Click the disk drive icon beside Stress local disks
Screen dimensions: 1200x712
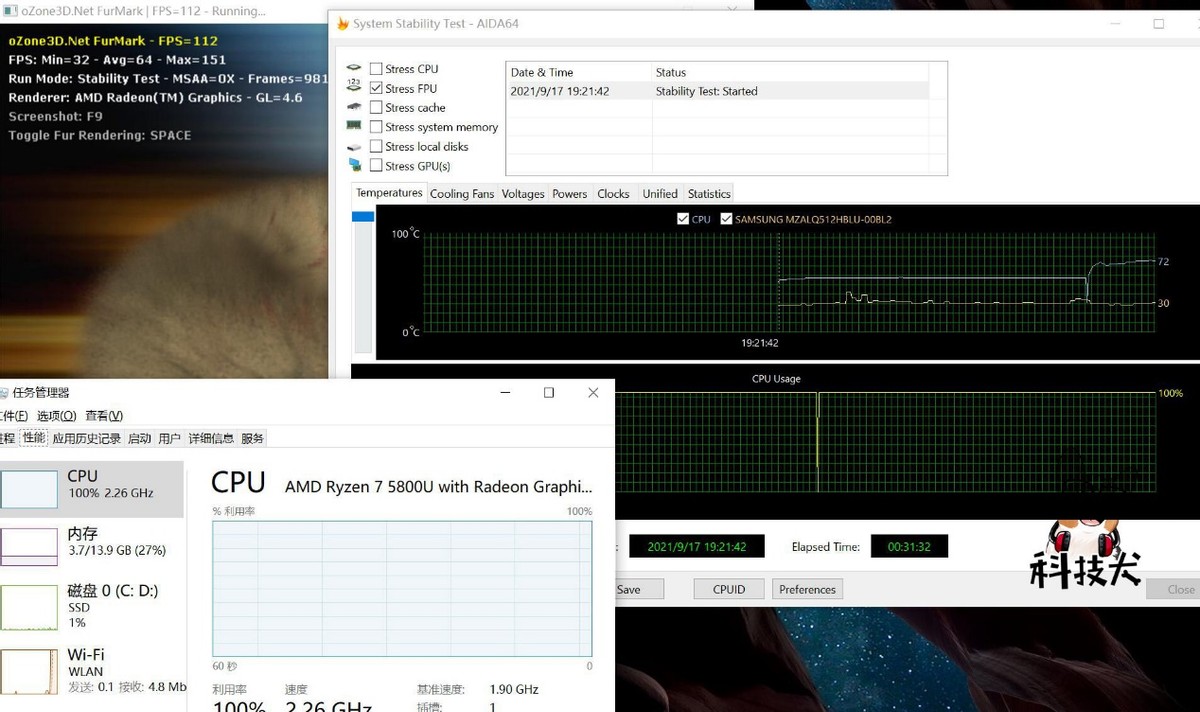click(354, 146)
